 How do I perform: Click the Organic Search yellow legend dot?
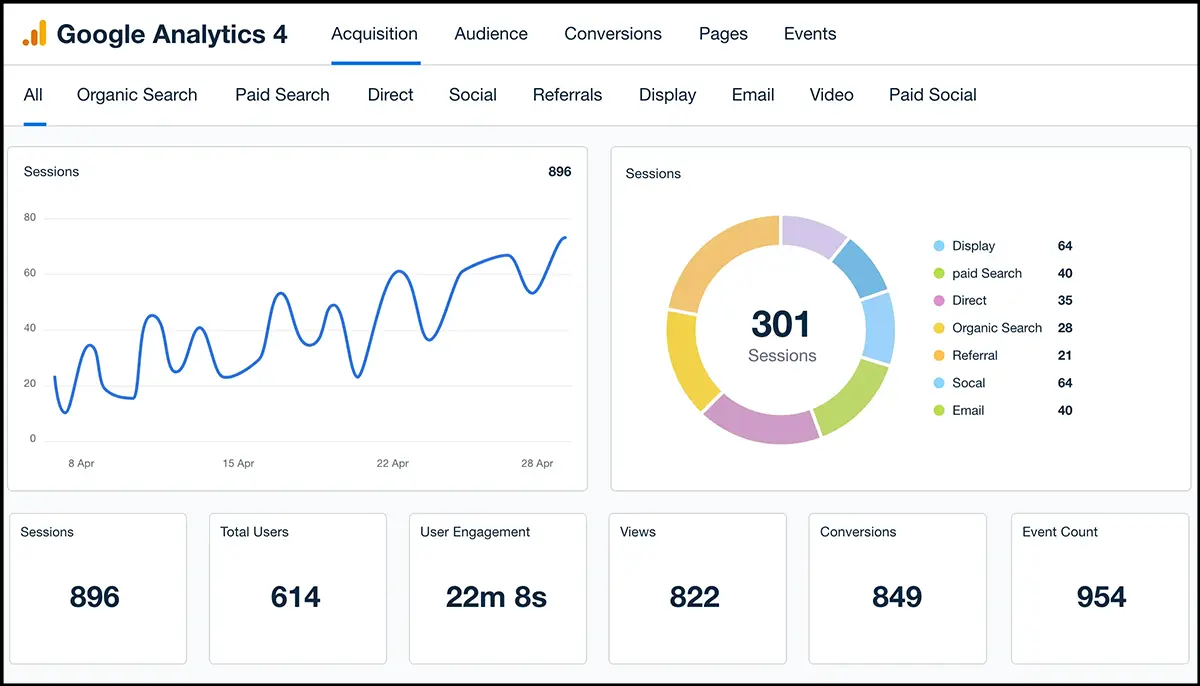pos(939,328)
